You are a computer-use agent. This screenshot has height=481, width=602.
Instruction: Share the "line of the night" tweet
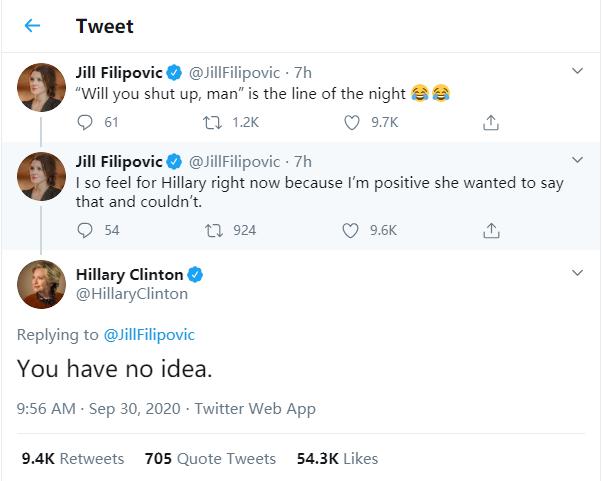click(490, 123)
